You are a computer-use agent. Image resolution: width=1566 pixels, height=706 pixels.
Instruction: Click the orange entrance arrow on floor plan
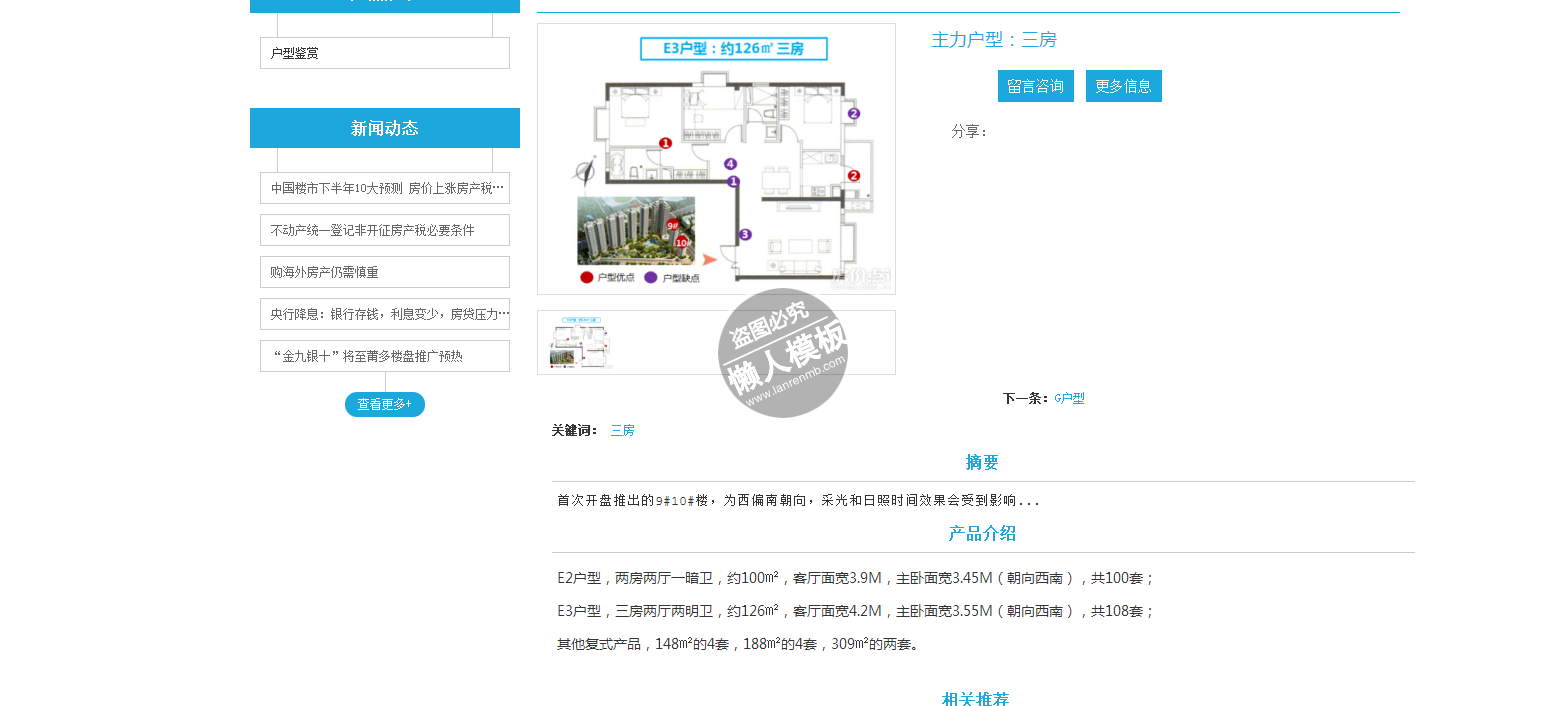[x=710, y=258]
